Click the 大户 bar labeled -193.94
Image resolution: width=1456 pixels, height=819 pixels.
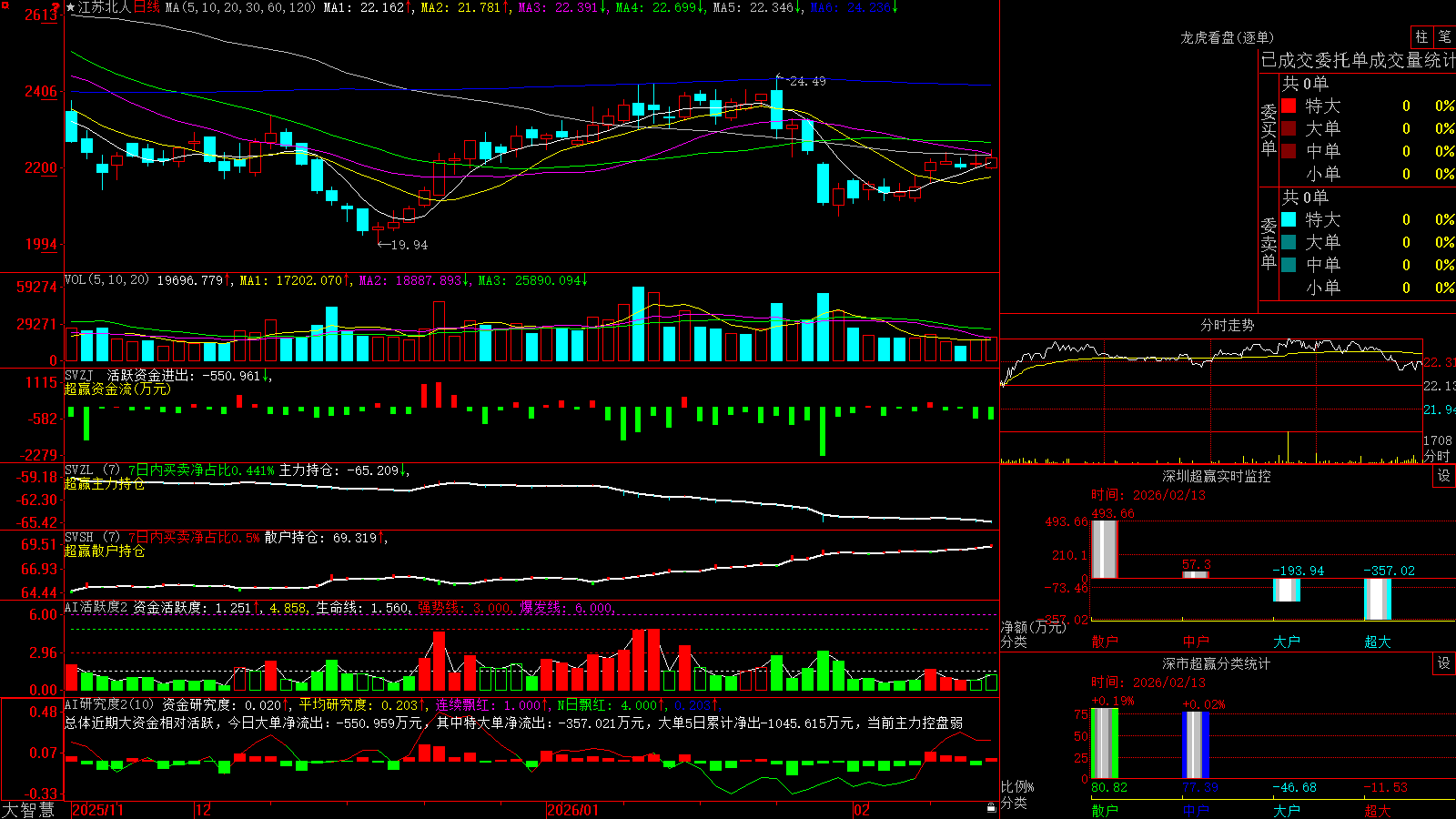tap(1286, 590)
